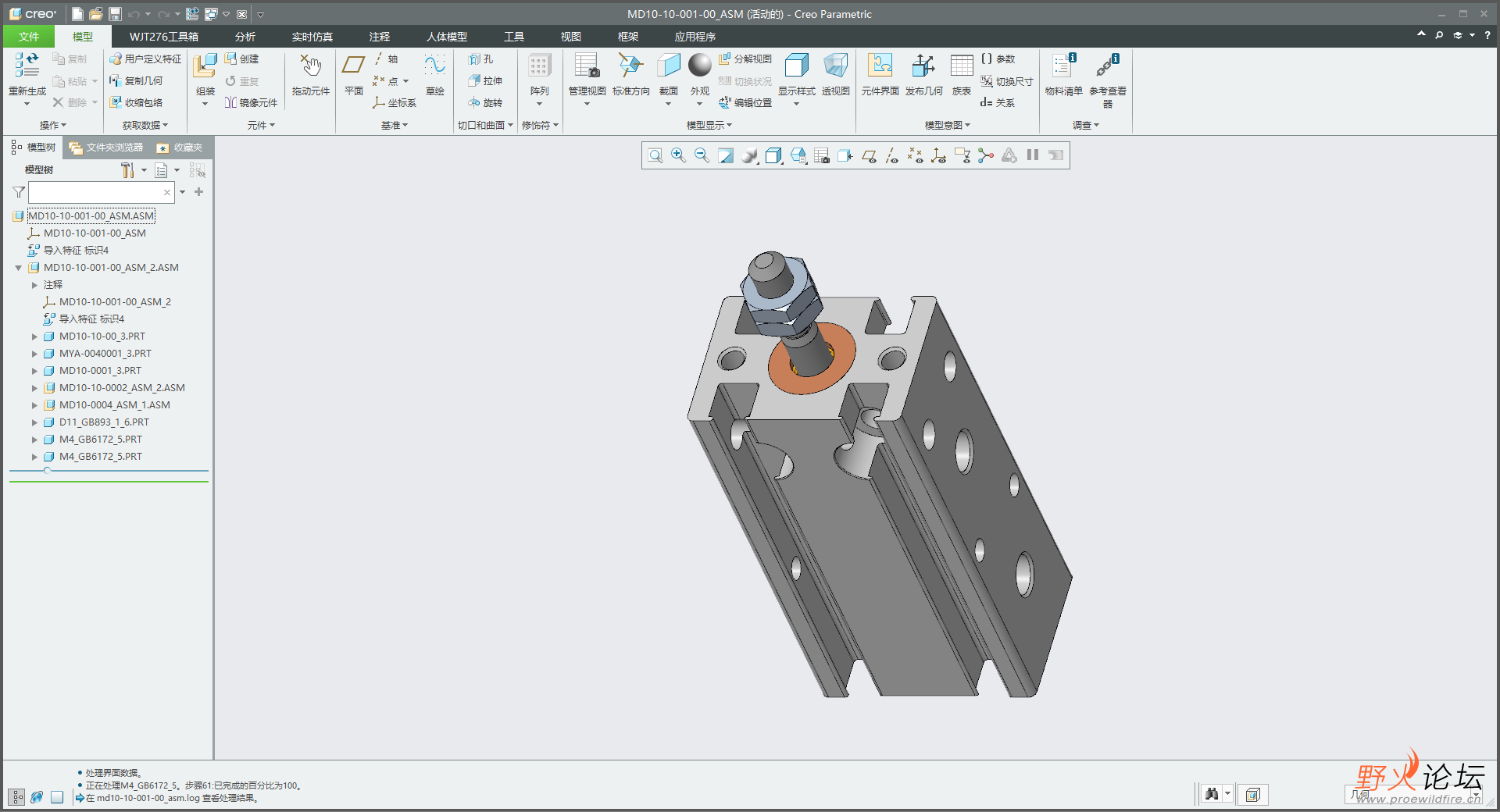This screenshot has width=1500, height=812.
Task: Click the model tree filter input field
Action: click(x=102, y=192)
